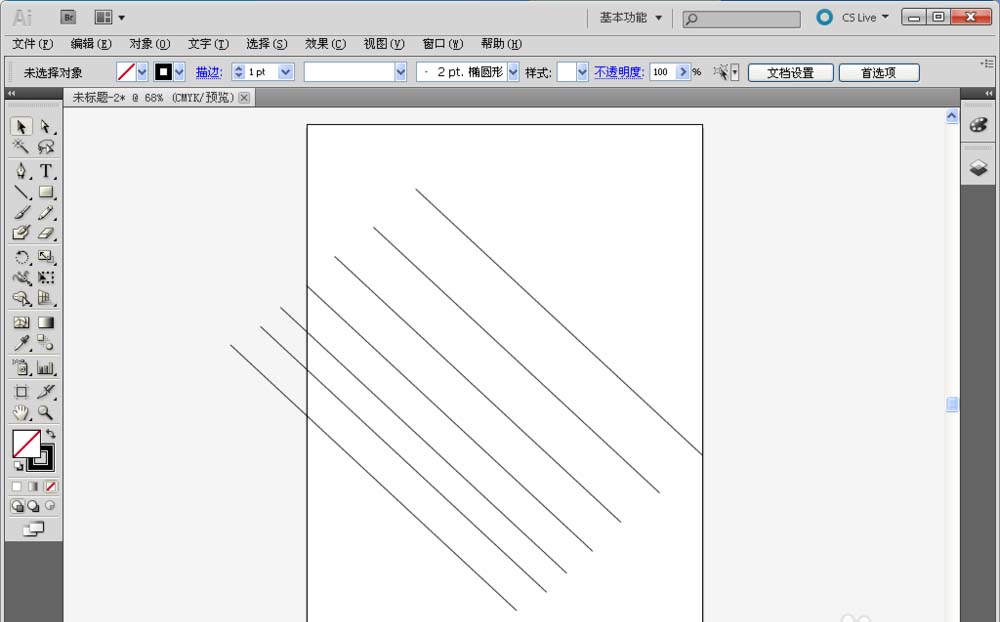
Task: Select the Gradient tool
Action: tap(45, 323)
